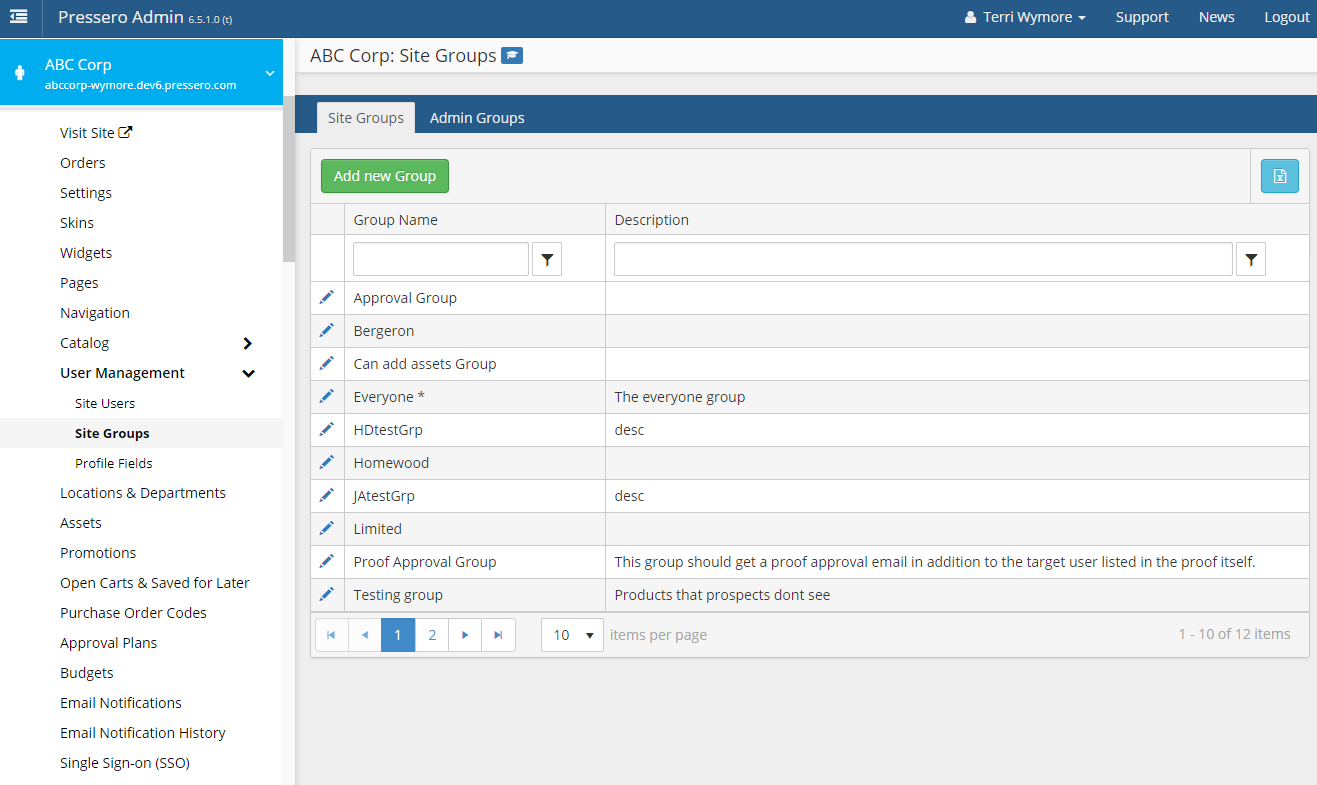Go to last page of groups
1317x785 pixels.
point(498,635)
